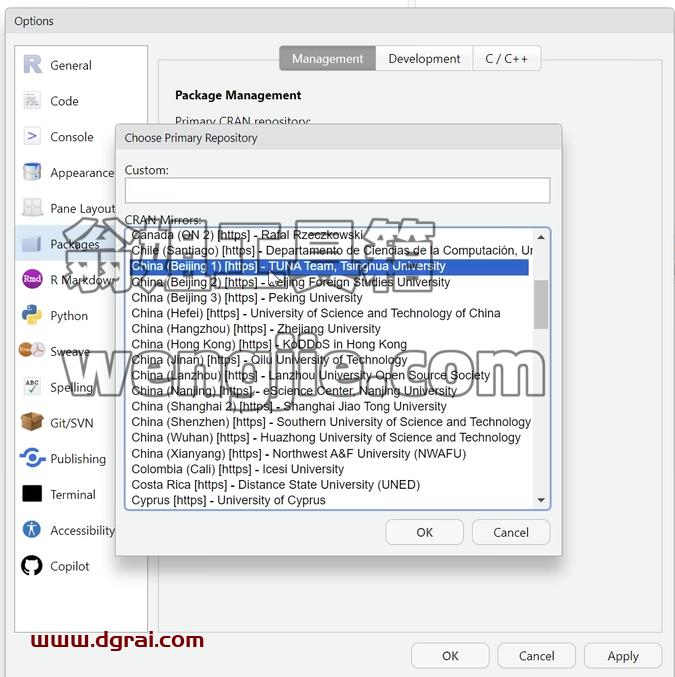Screen dimensions: 675x677
Task: Click the Apply button in Options
Action: click(x=623, y=656)
